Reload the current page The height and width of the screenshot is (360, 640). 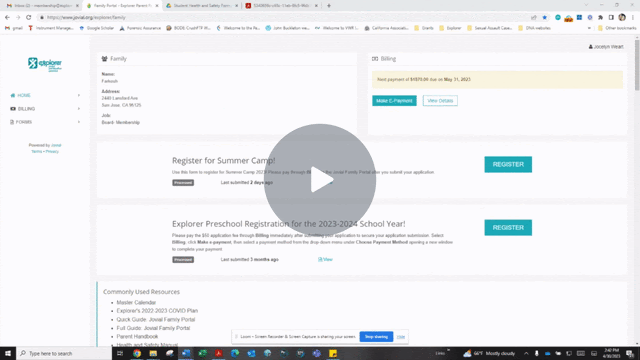[x=29, y=18]
